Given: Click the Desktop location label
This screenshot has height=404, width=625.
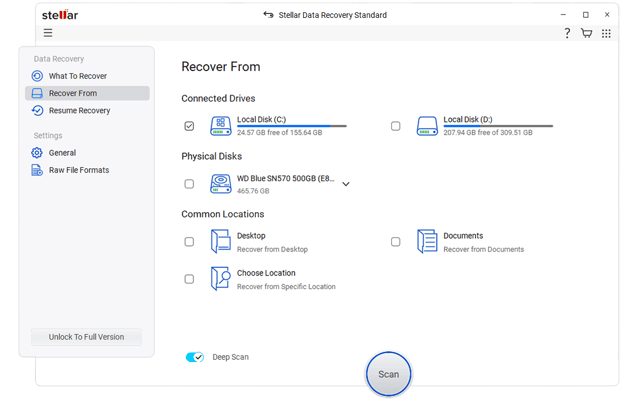Looking at the screenshot, I should tap(251, 235).
